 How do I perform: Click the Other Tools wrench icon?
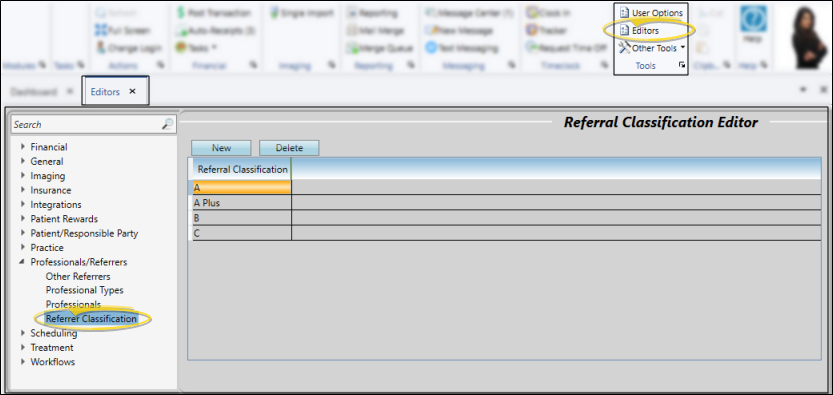click(624, 48)
